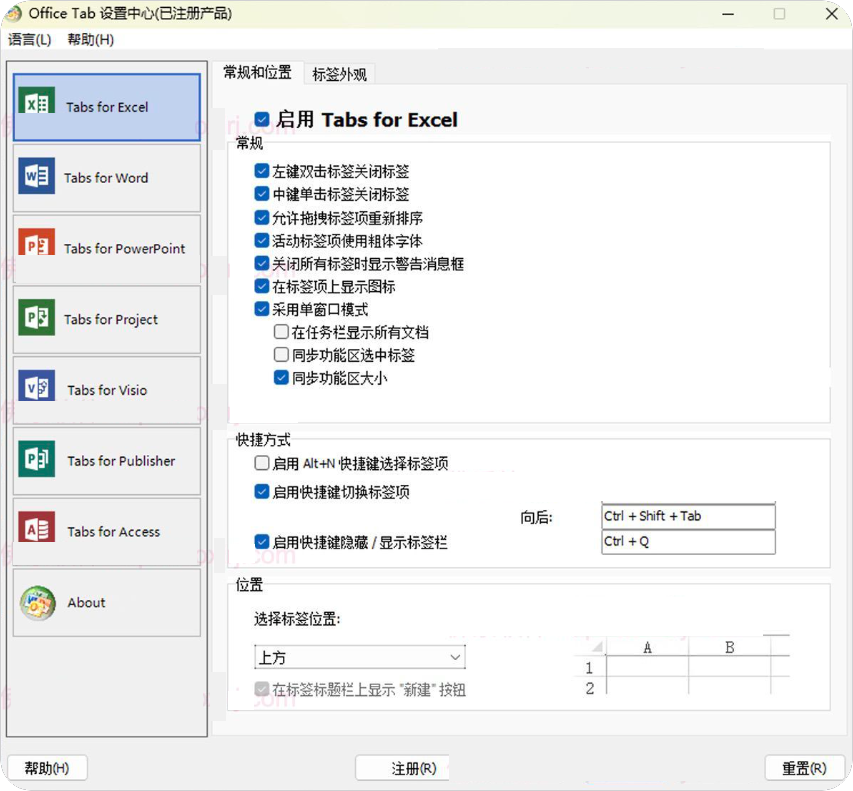启用"在任务栏显示所有文档"选项
The width and height of the screenshot is (853, 791).
(281, 332)
